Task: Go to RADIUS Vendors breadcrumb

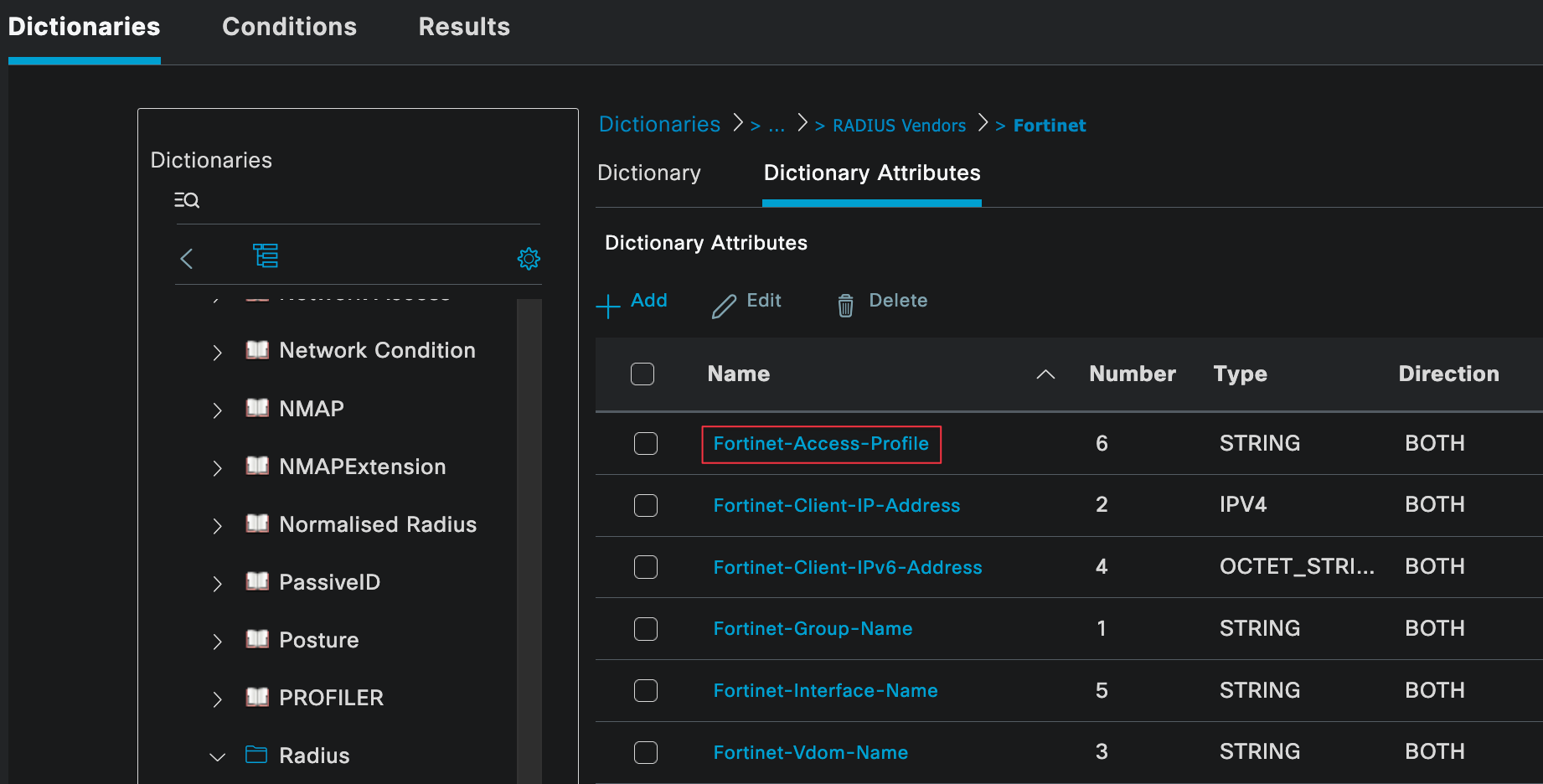Action: 899,126
